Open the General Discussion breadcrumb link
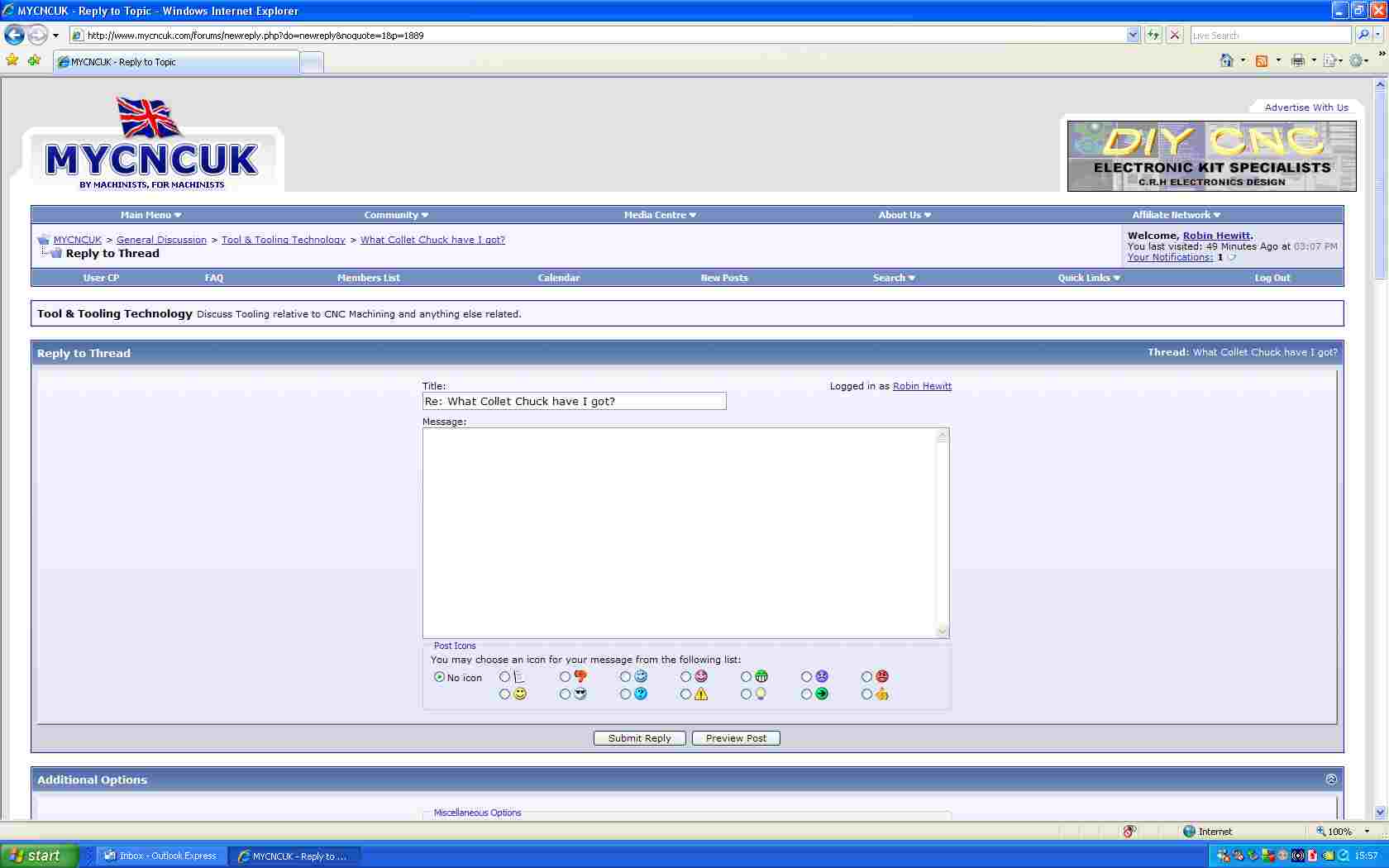Image resolution: width=1389 pixels, height=868 pixels. point(161,240)
